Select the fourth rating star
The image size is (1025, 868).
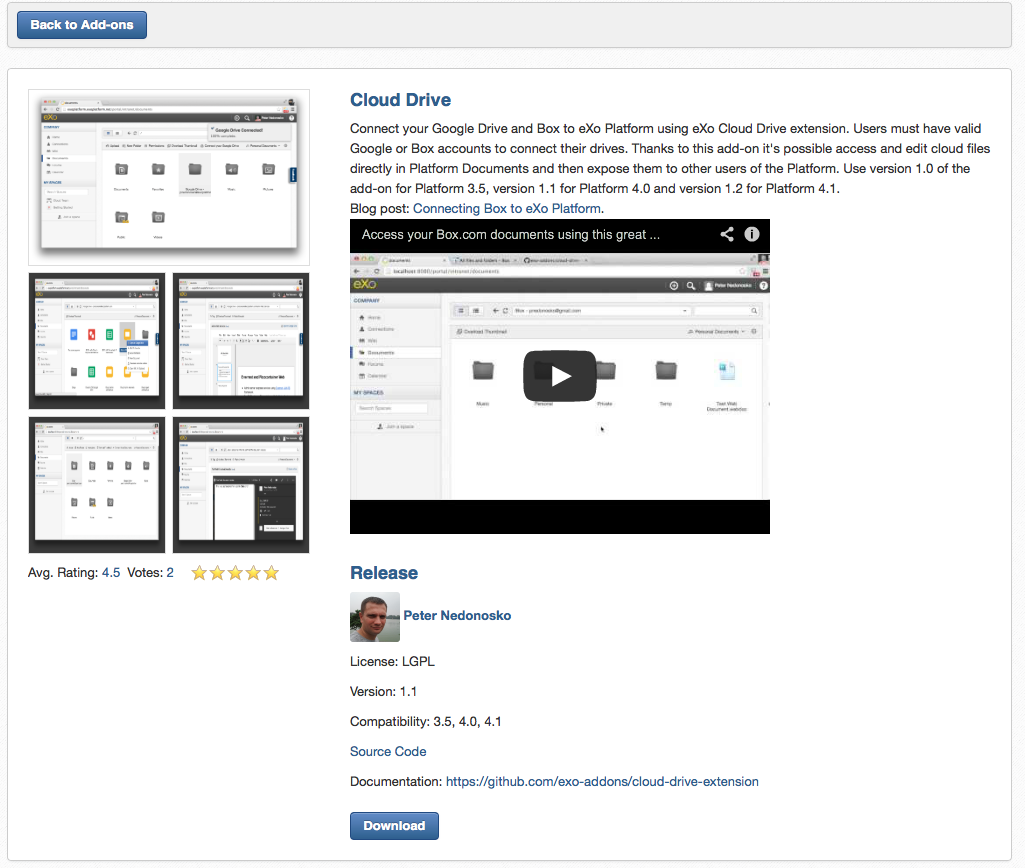click(x=253, y=573)
